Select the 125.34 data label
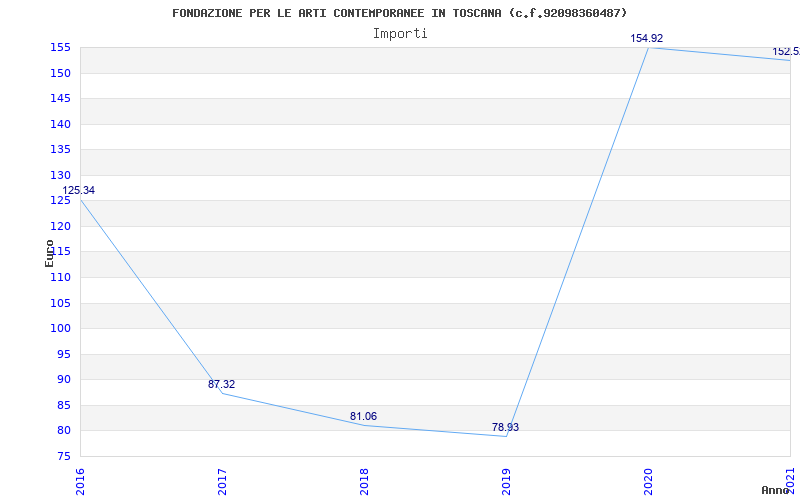 pyautogui.click(x=79, y=190)
